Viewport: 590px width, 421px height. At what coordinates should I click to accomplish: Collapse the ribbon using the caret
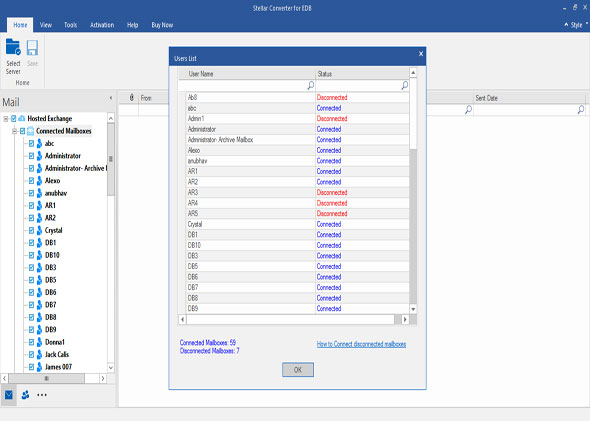point(566,25)
